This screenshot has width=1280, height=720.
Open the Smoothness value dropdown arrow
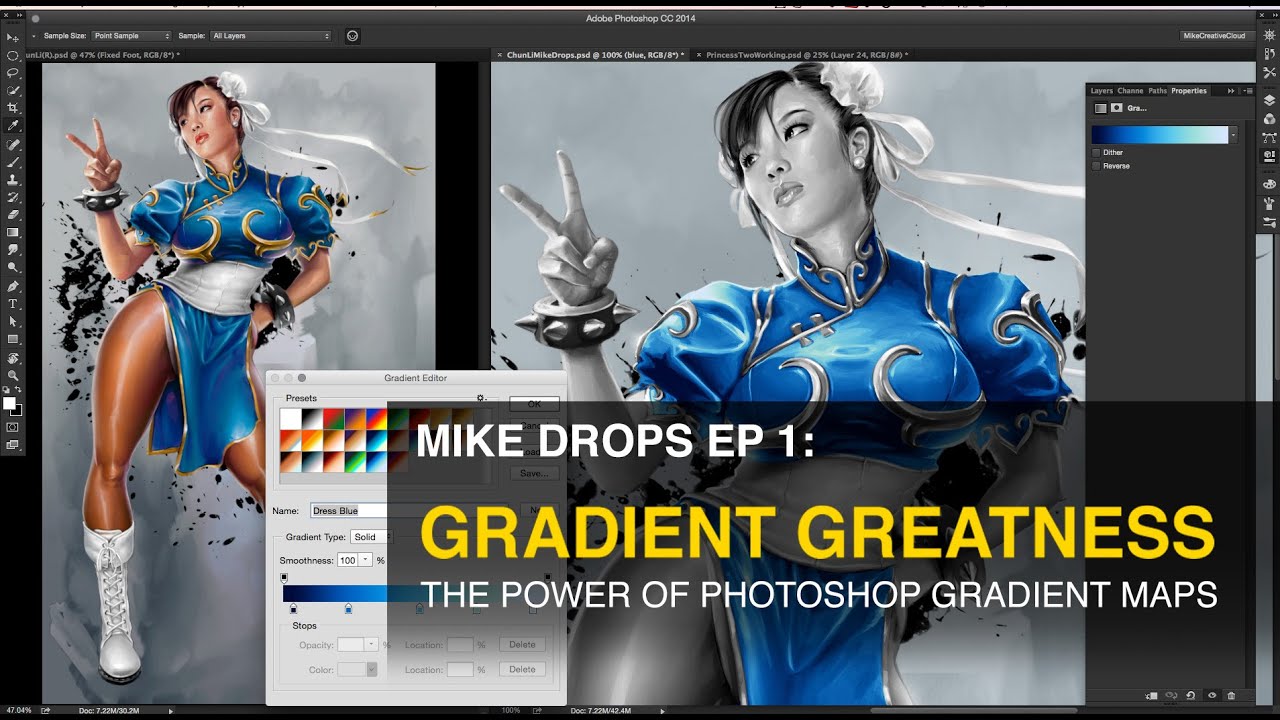tap(365, 560)
